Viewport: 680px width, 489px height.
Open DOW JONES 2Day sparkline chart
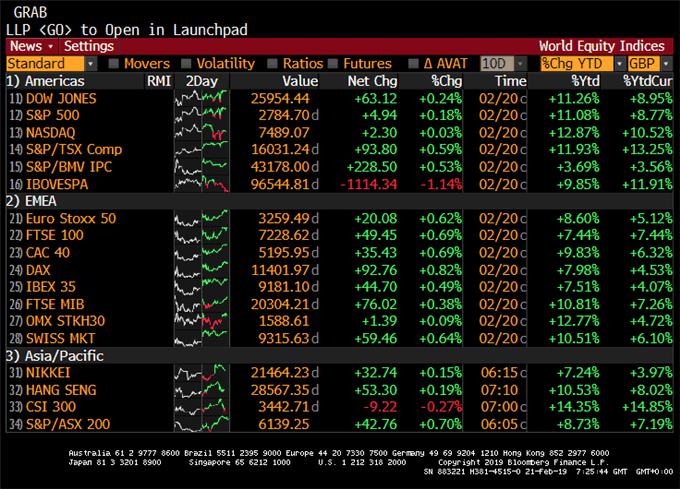pos(202,98)
